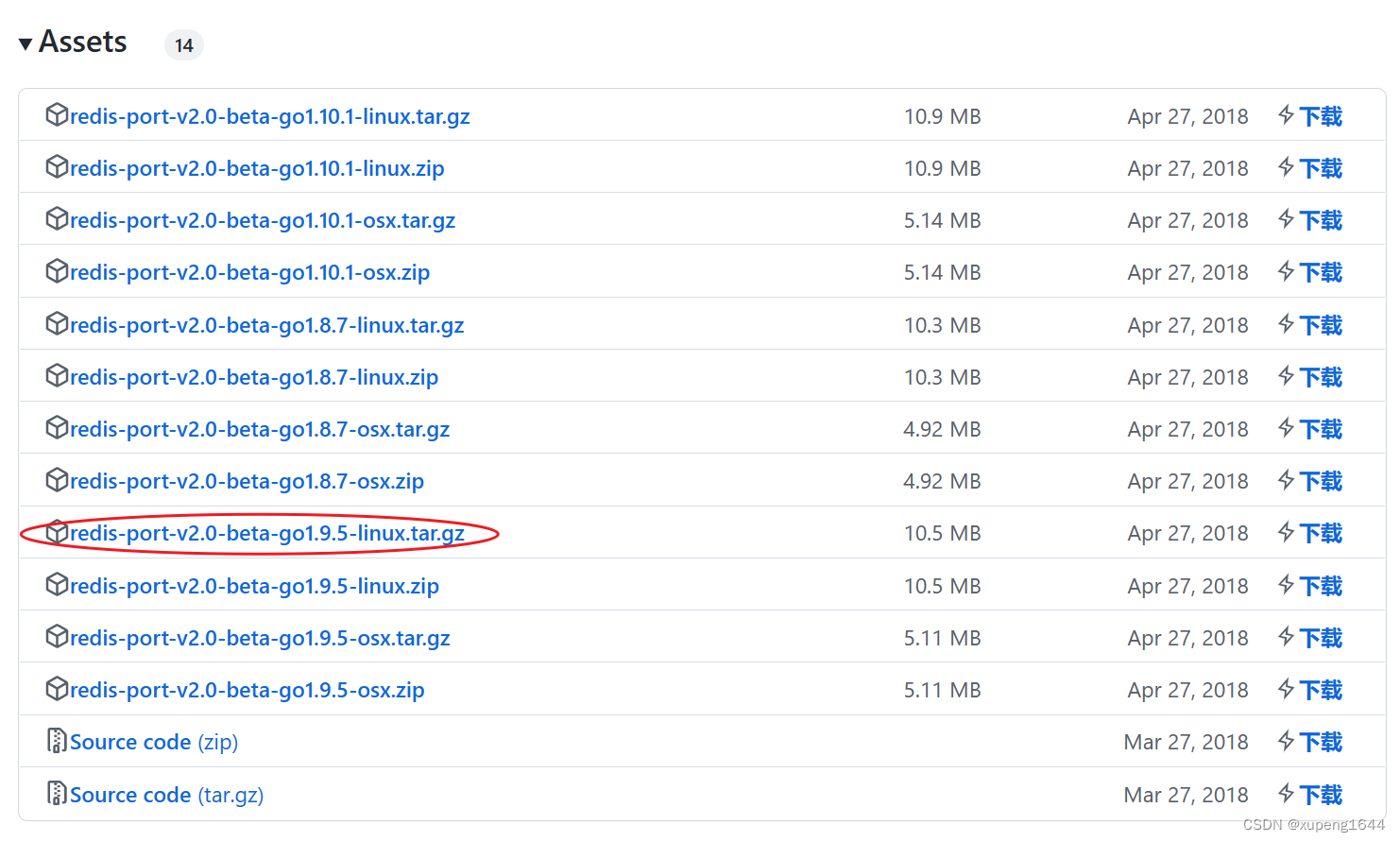Click package icon for go1.9.5-linux.zip
This screenshot has width=1400, height=842.
(x=57, y=585)
